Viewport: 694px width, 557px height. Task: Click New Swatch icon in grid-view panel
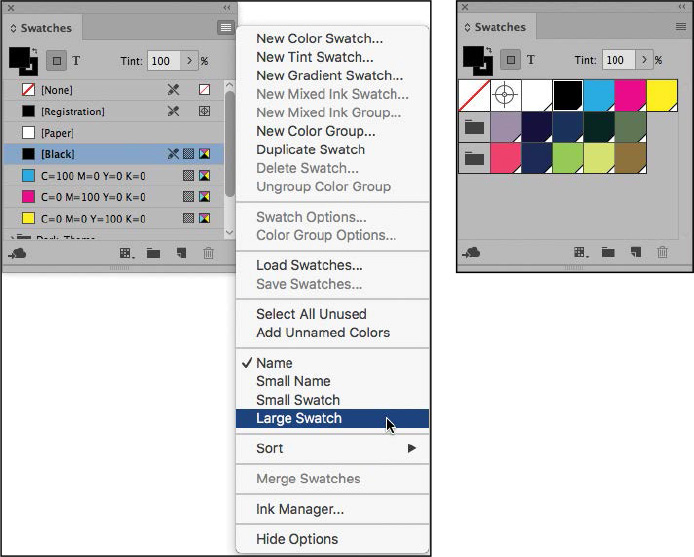click(x=635, y=253)
